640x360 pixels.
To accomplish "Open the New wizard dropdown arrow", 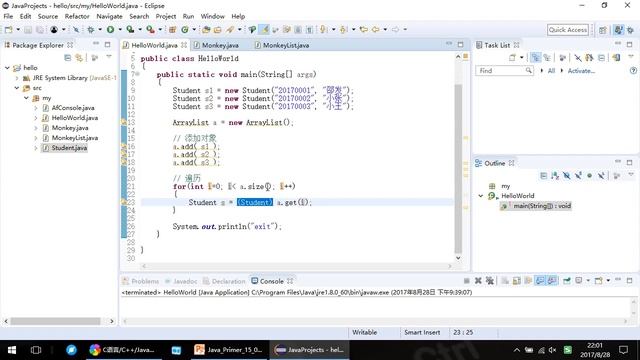I will 18,29.
